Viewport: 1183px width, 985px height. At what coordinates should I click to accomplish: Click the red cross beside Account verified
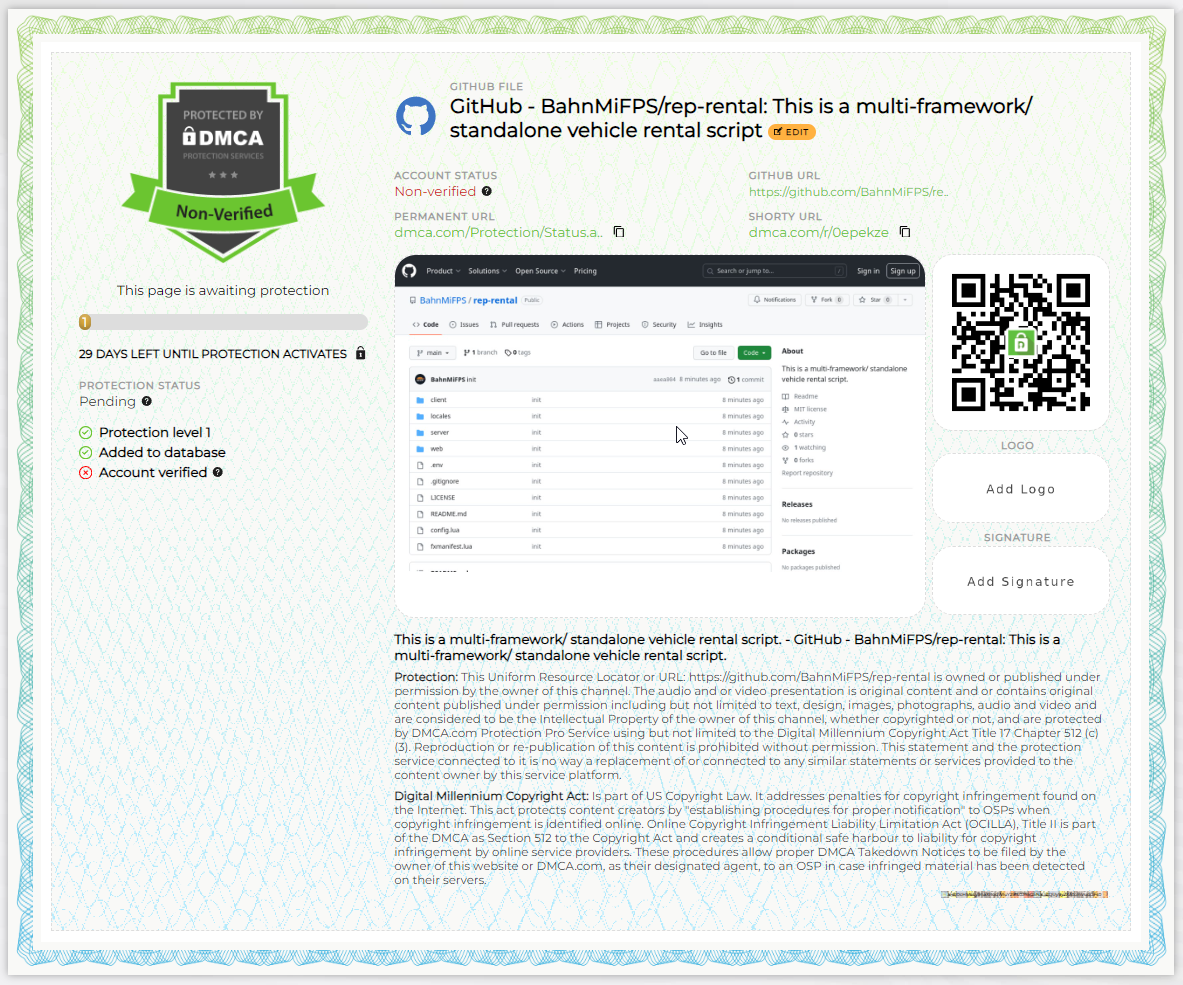click(85, 472)
